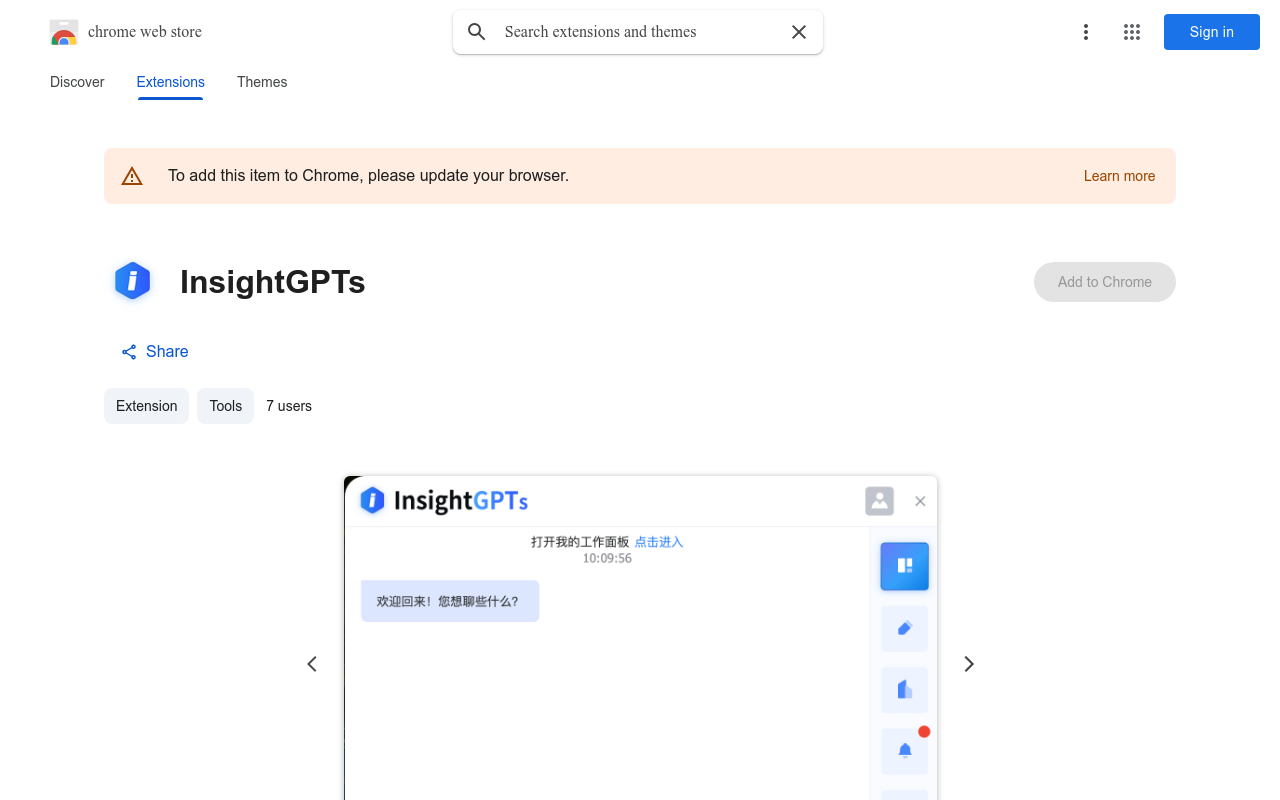Open the Themes tab
This screenshot has height=800, width=1280.
click(x=262, y=82)
